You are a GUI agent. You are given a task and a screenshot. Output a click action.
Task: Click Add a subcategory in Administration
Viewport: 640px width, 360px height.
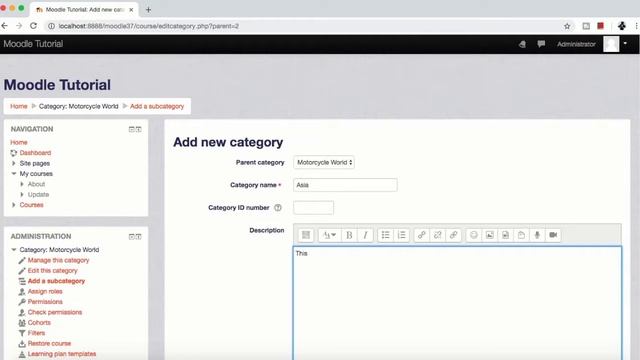pyautogui.click(x=56, y=281)
